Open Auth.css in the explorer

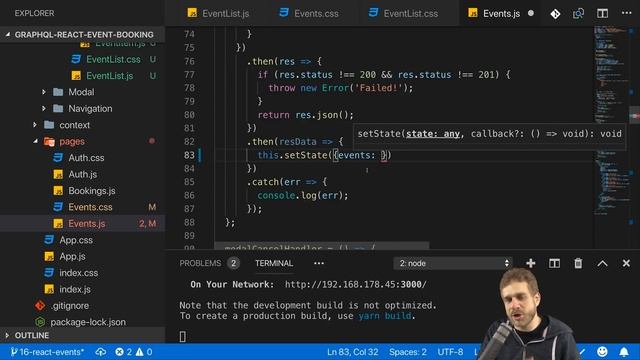coord(86,158)
